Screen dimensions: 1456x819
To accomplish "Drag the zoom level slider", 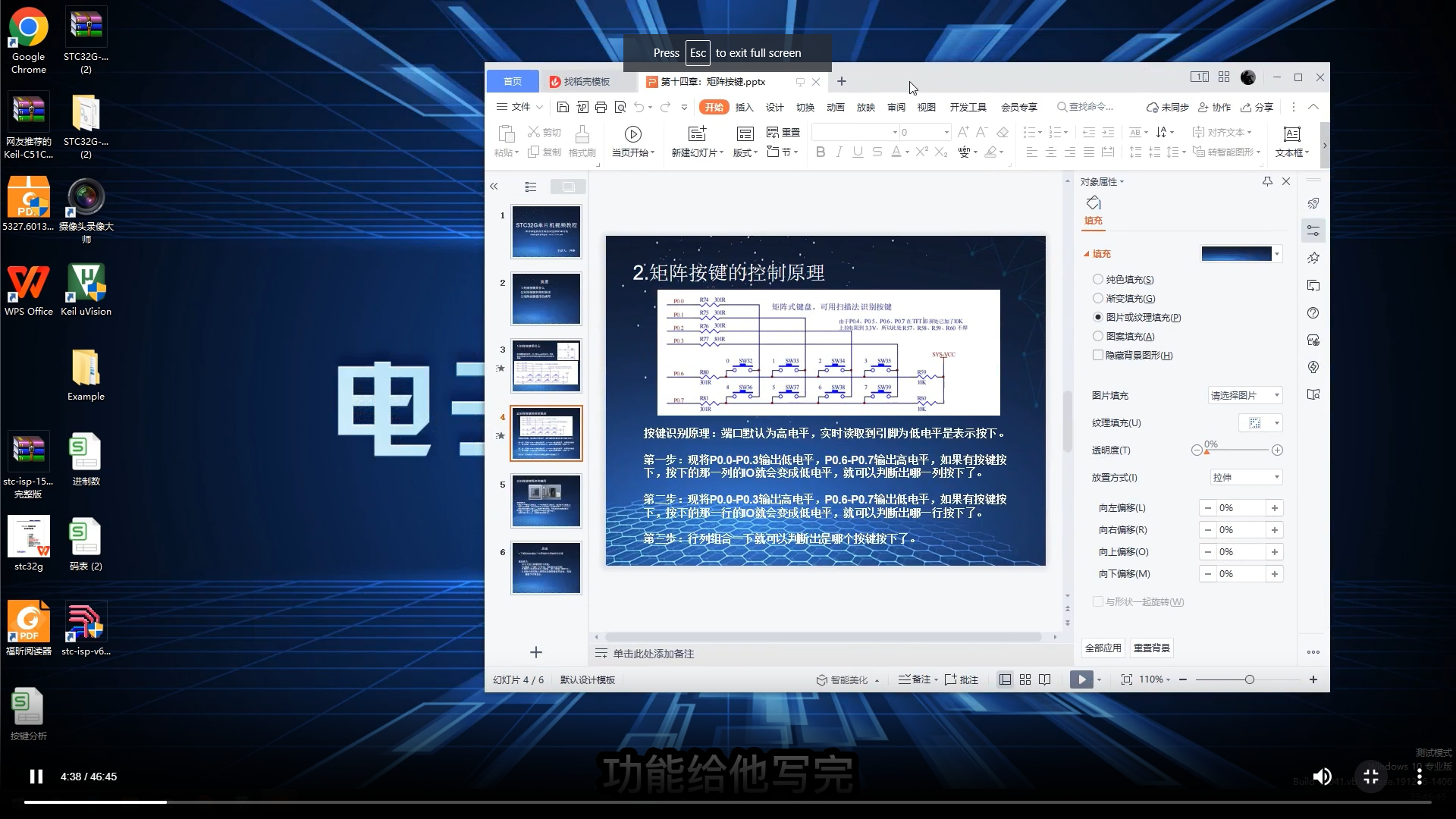I will 1250,680.
